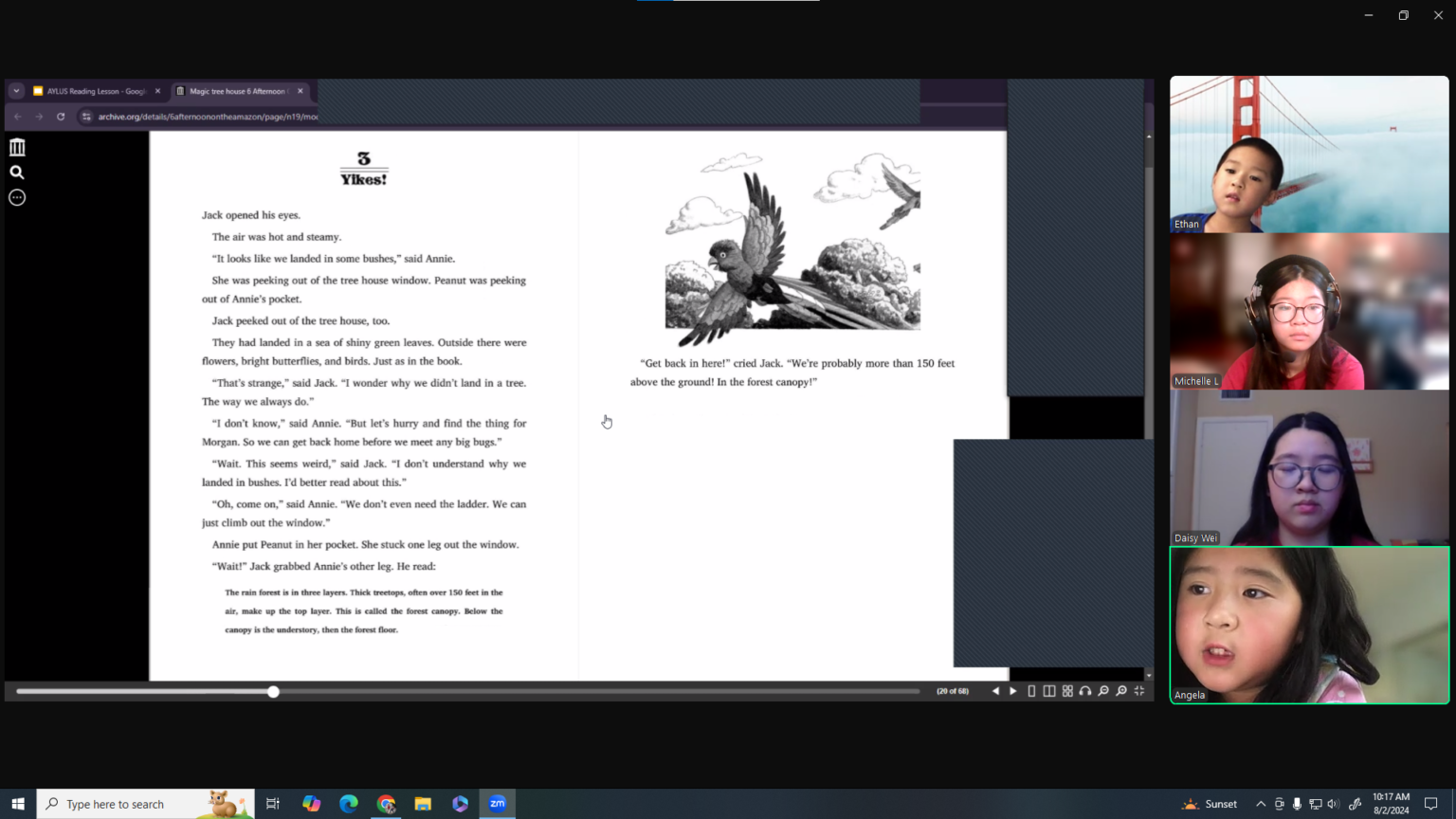Open the Windows Start menu
Viewport: 1456px width, 819px height.
click(x=18, y=804)
